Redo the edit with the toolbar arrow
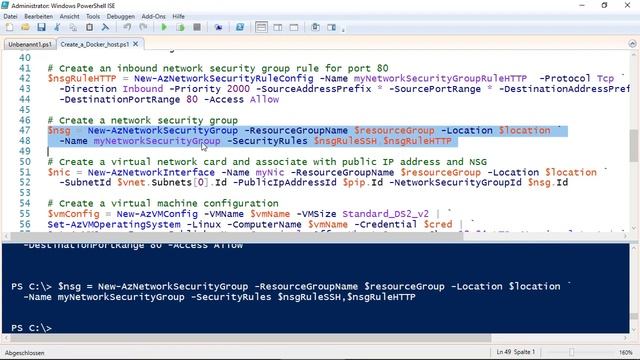 click(143, 27)
